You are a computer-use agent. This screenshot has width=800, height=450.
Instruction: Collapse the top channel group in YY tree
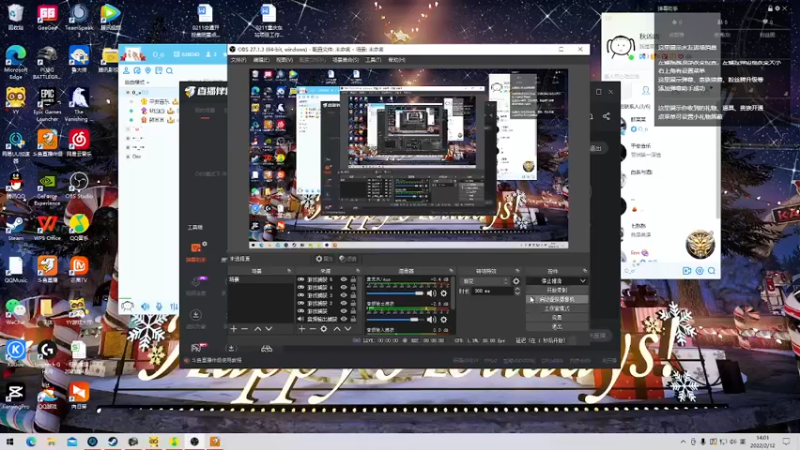[128, 92]
